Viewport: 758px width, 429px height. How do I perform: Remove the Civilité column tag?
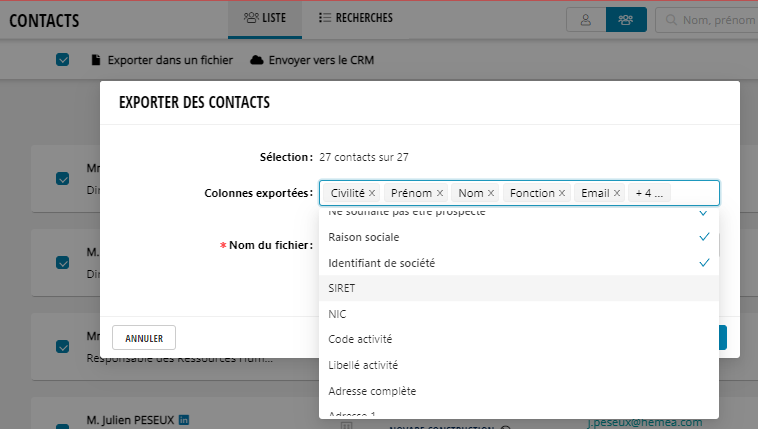(x=372, y=193)
